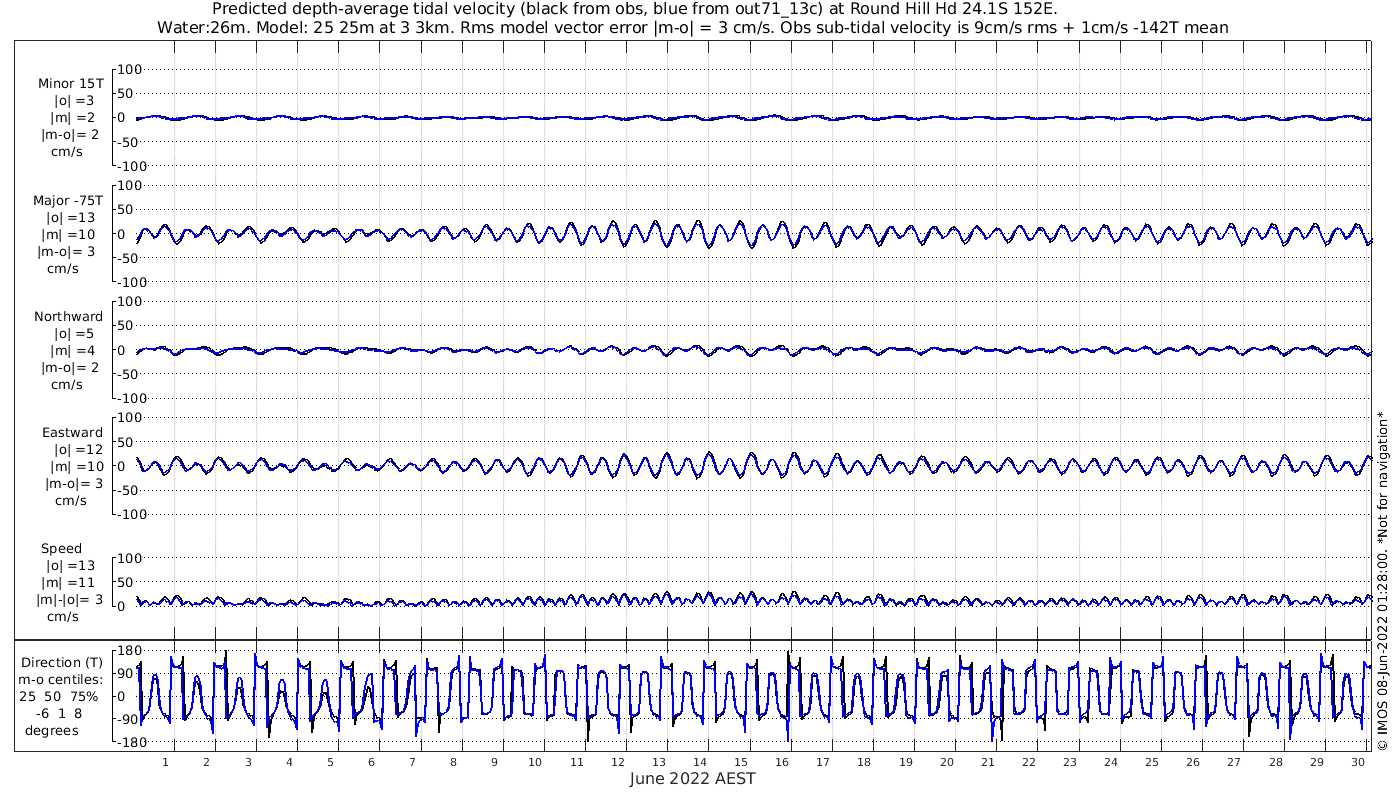Click day 14 on the date axis
The width and height of the screenshot is (1400, 800).
700,763
